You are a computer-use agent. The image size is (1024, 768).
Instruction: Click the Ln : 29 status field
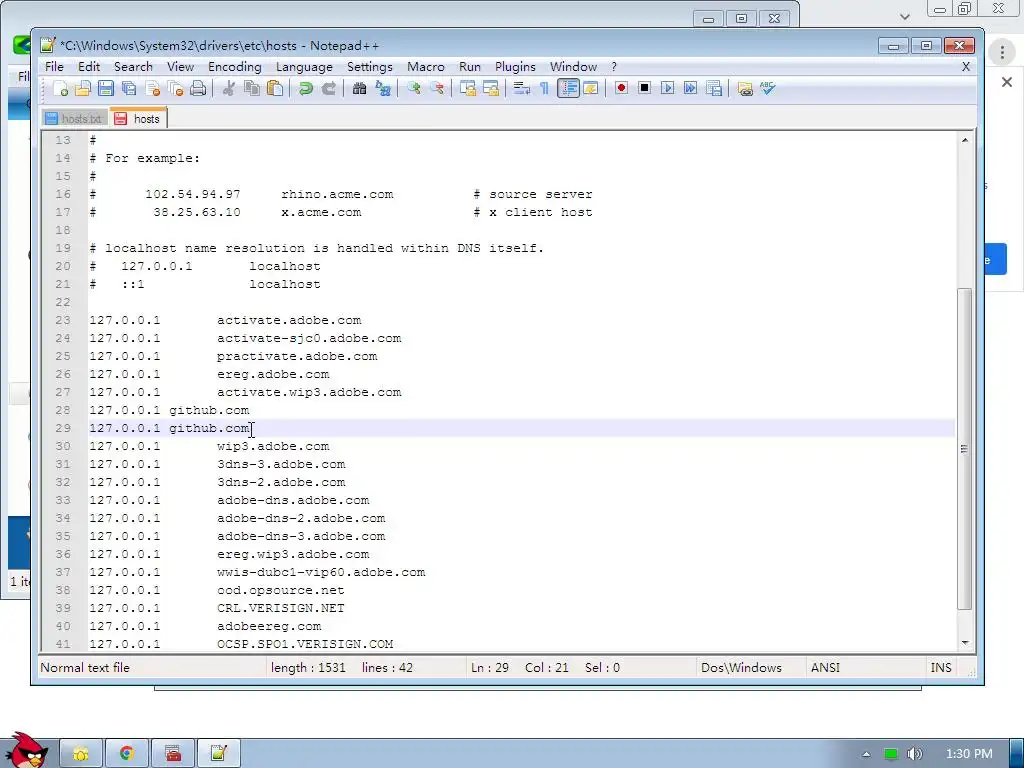tap(490, 667)
